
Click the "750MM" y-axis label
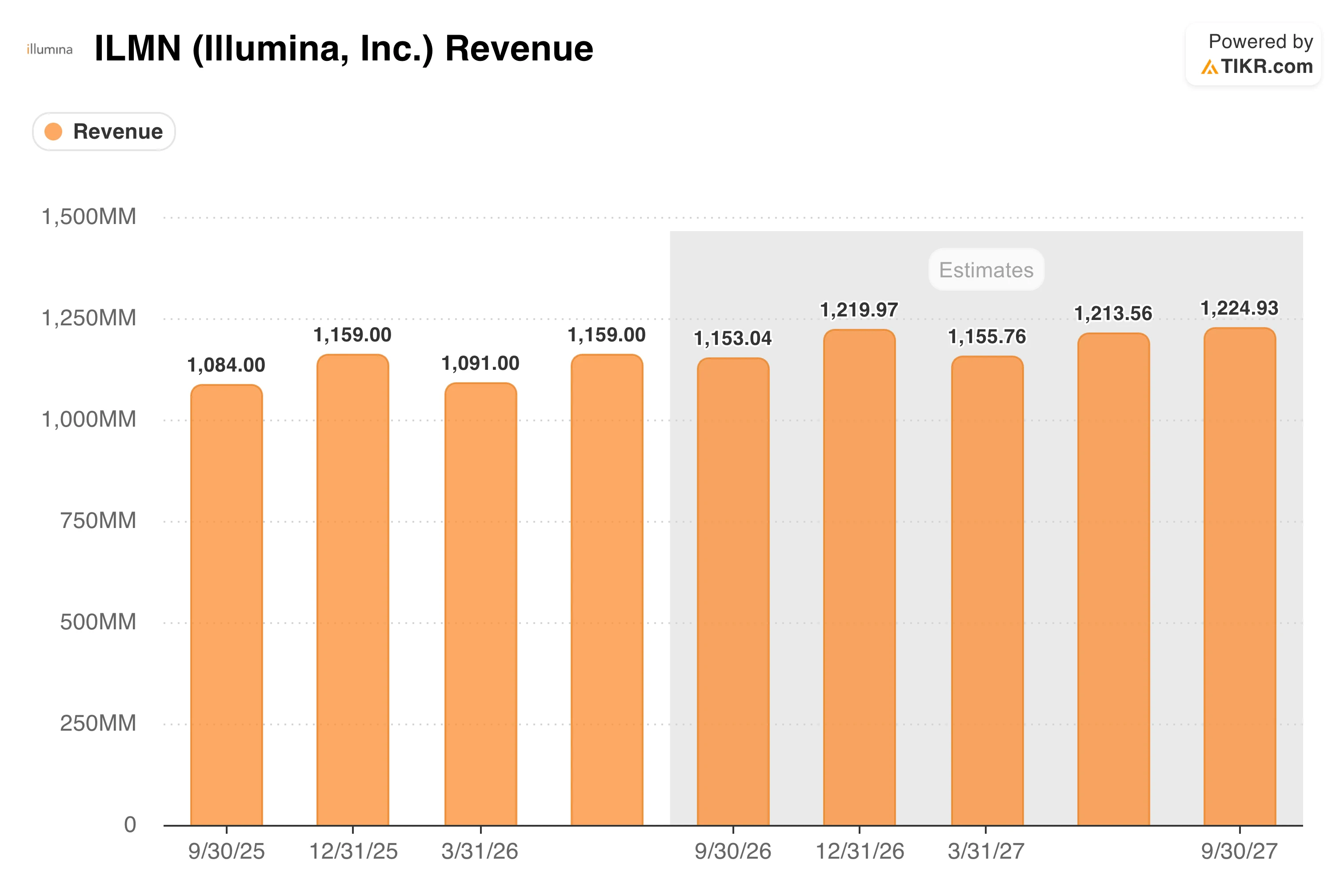98,521
